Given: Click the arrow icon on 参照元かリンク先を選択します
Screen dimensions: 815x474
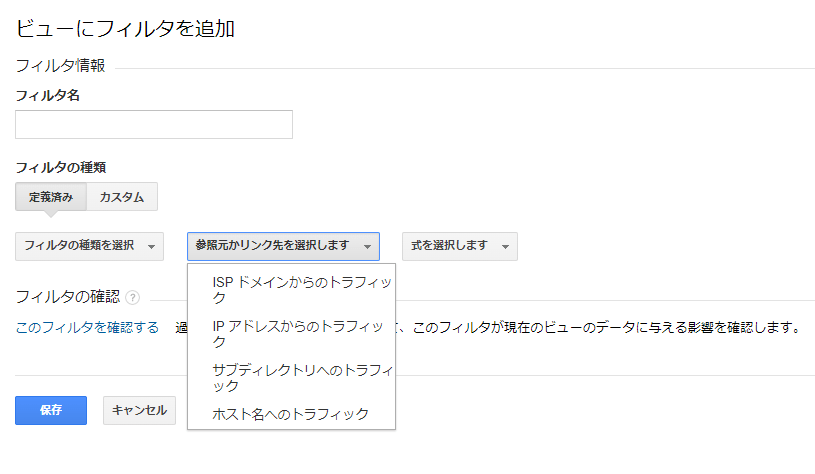Looking at the screenshot, I should click(x=367, y=247).
